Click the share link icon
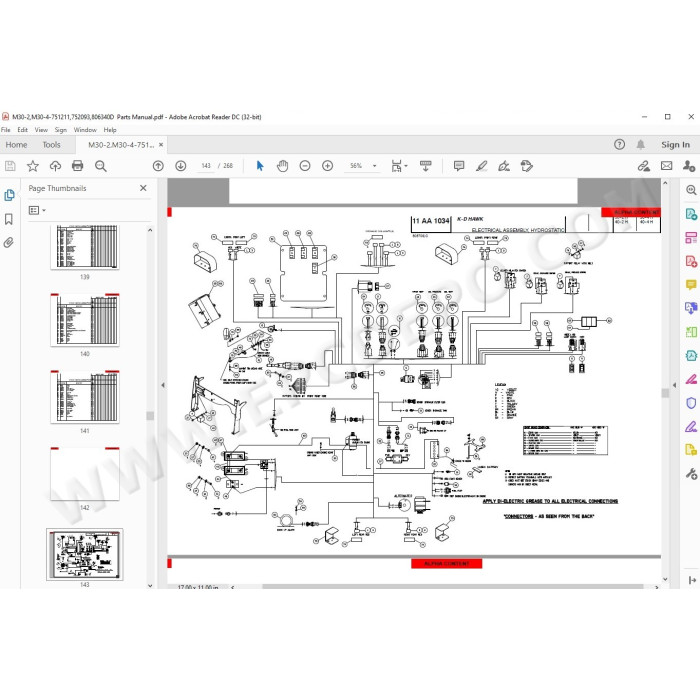 click(644, 166)
